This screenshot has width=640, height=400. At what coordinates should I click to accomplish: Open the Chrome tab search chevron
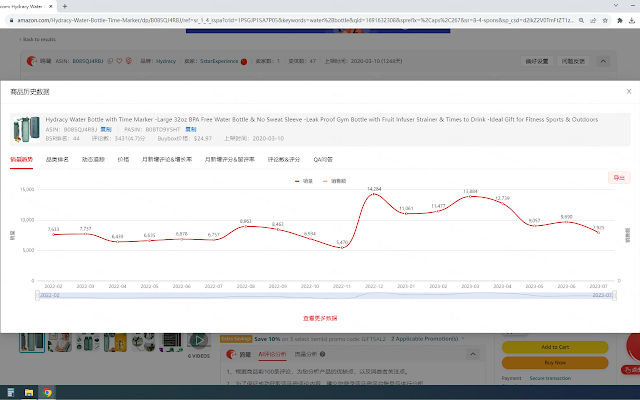click(616, 5)
